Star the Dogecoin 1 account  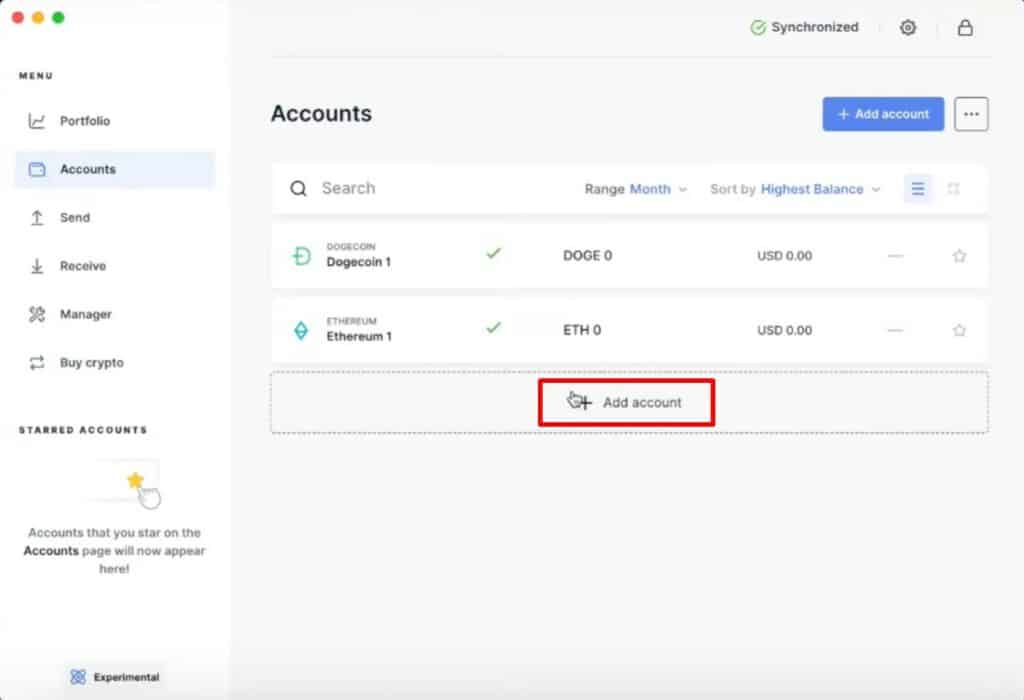pyautogui.click(x=959, y=255)
